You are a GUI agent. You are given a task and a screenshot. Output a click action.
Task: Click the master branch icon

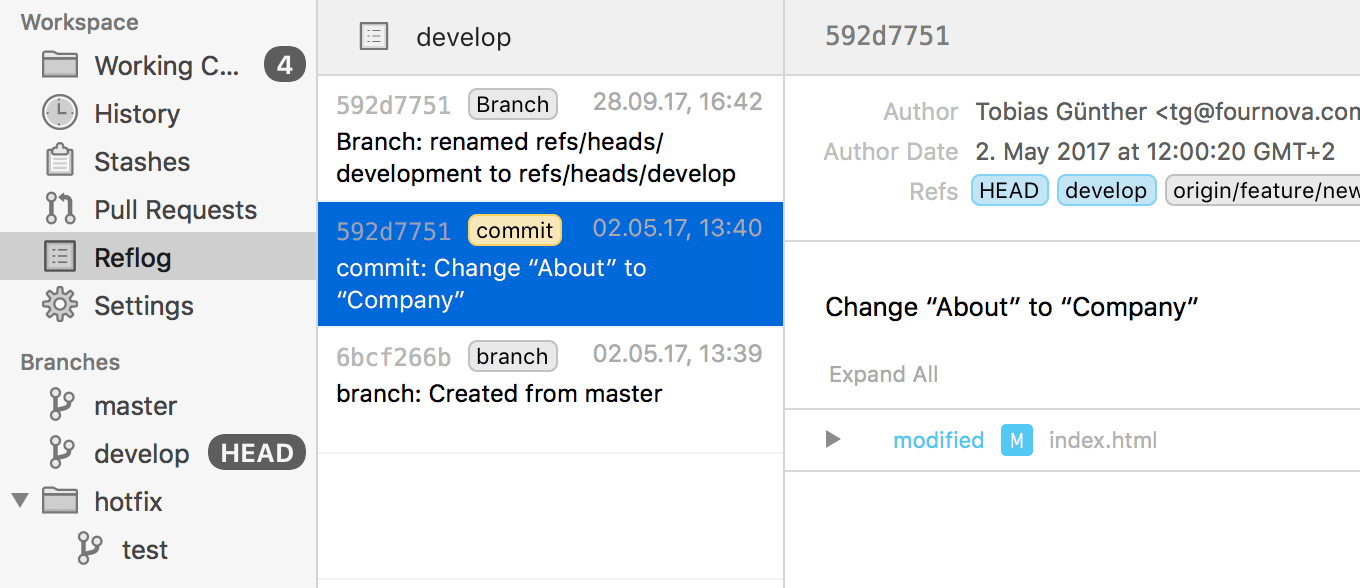coord(62,405)
